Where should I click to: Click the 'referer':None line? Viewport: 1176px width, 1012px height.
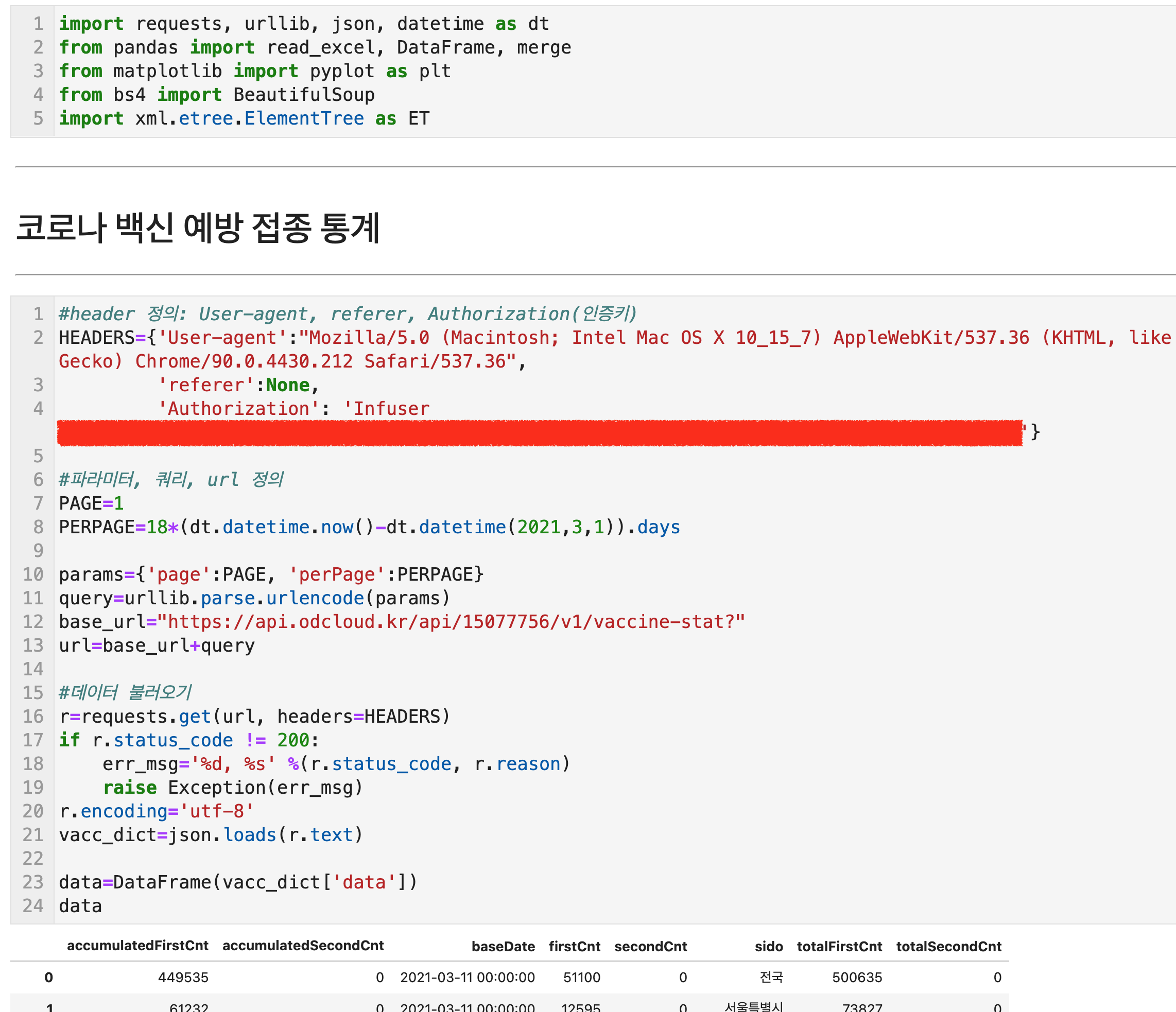coord(238,385)
